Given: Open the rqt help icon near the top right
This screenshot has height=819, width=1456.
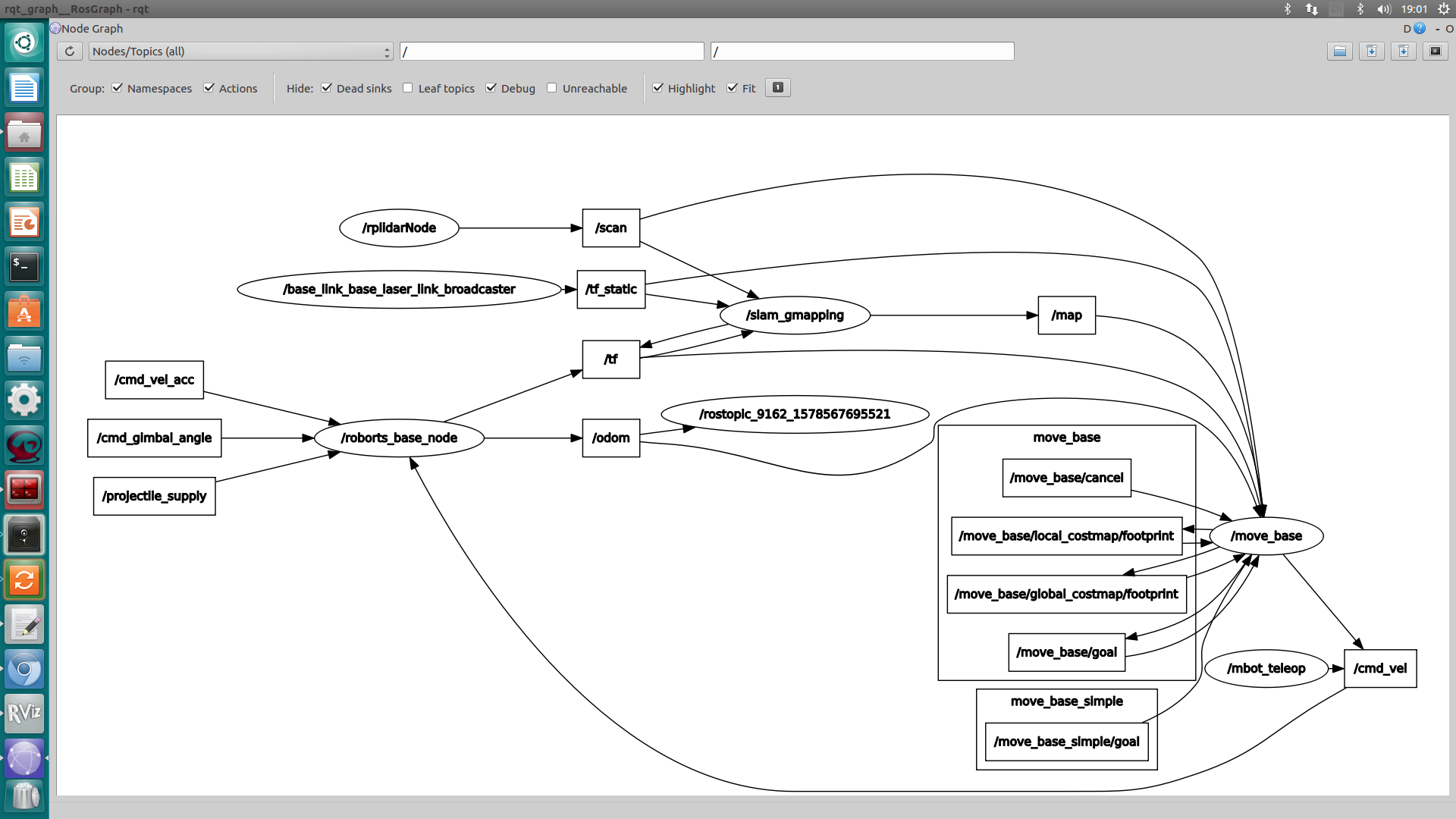Looking at the screenshot, I should [1418, 28].
